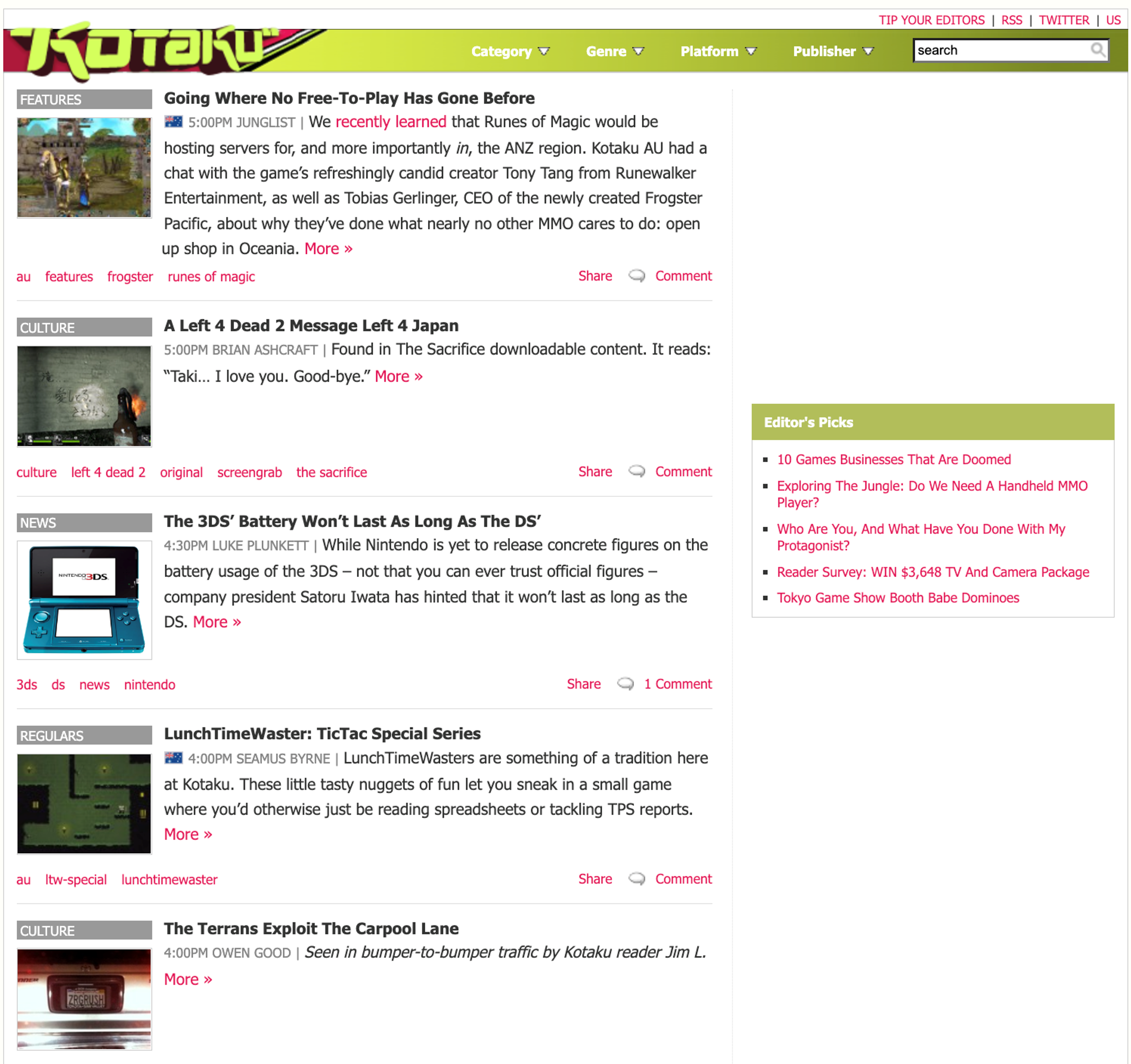Open LunchTimeWaster: TicTac Special Series headline

coord(322,733)
